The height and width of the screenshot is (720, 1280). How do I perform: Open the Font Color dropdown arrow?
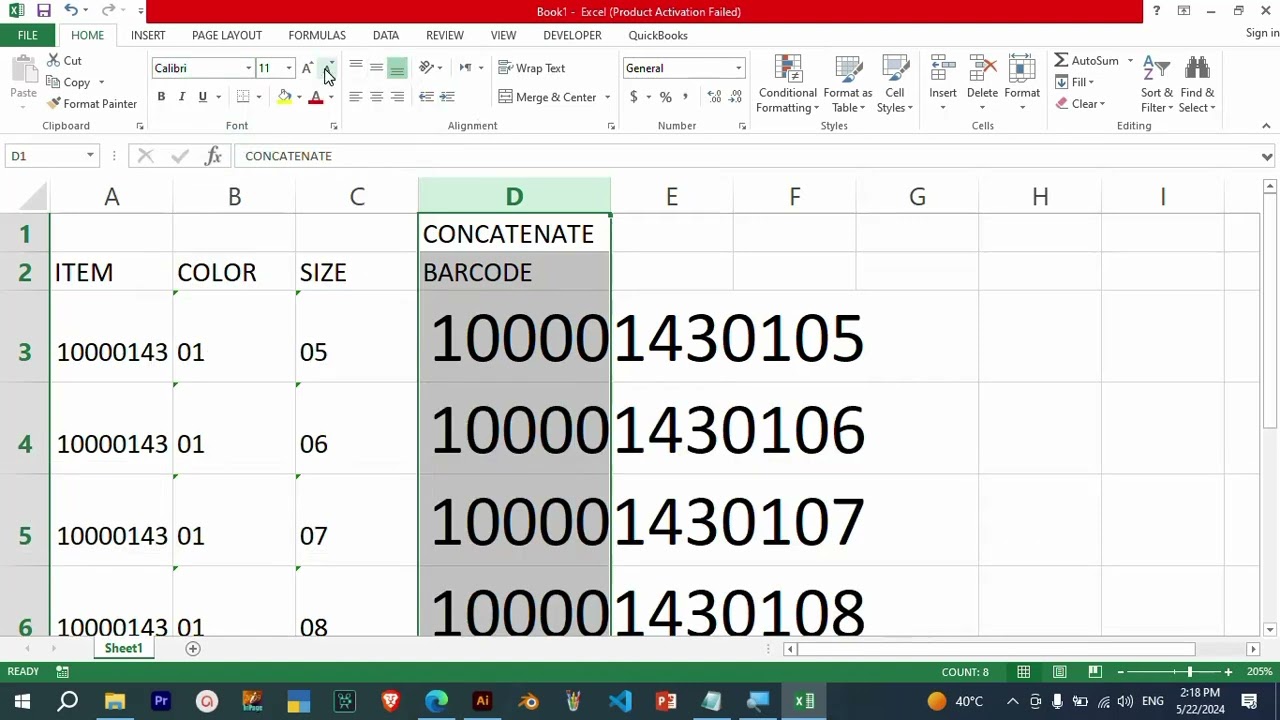[330, 97]
